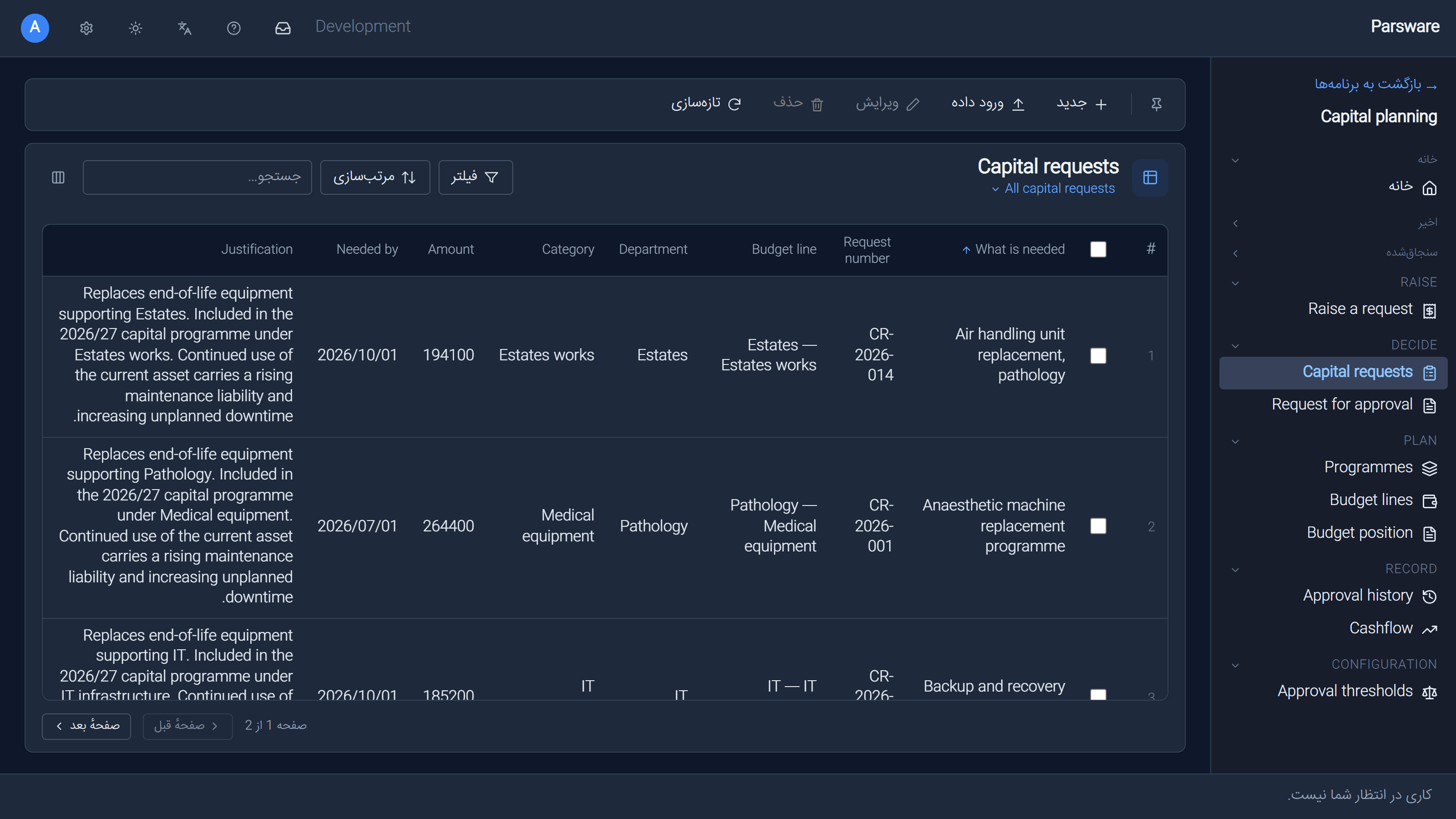Go to صفحهٔ بعد next page

86,726
